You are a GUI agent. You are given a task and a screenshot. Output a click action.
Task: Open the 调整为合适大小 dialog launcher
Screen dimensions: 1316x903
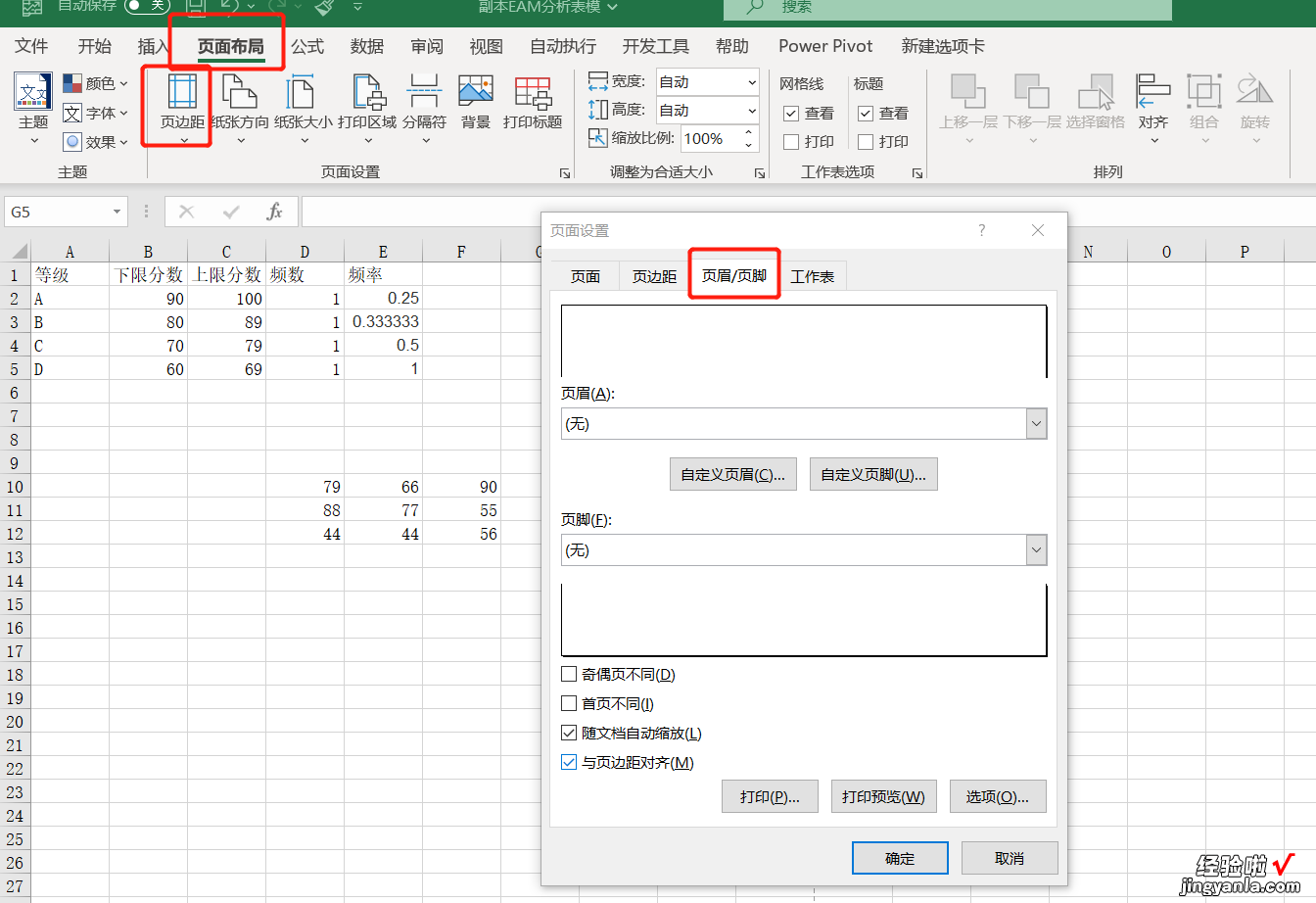760,173
